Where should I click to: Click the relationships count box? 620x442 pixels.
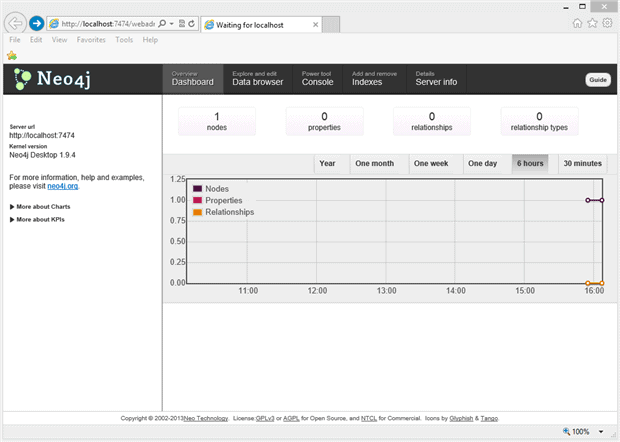pos(432,121)
